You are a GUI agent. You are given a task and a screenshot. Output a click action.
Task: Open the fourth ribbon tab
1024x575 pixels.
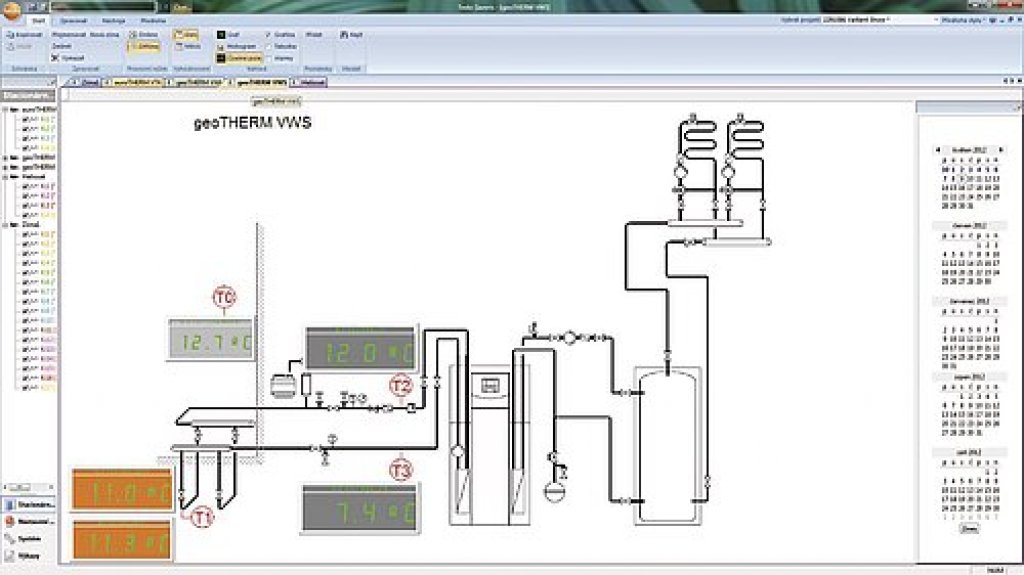tap(154, 21)
